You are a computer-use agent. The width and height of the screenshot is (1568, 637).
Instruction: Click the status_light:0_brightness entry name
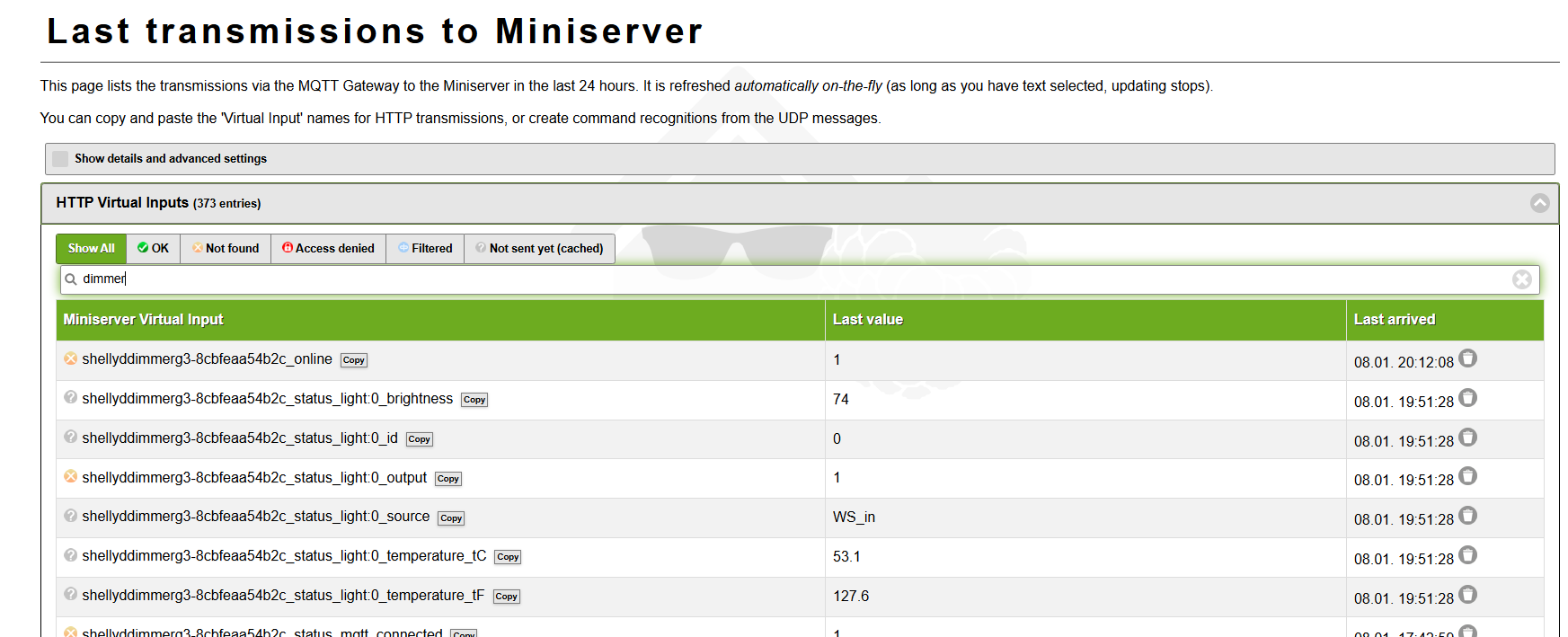point(267,399)
